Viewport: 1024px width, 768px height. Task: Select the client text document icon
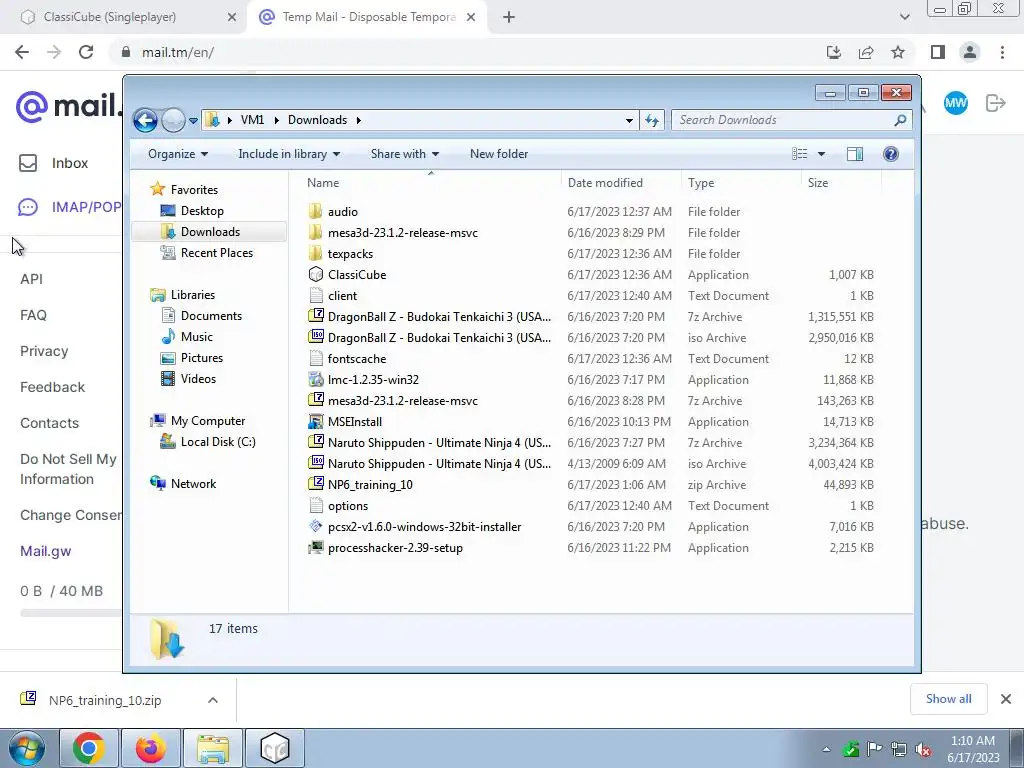click(315, 295)
